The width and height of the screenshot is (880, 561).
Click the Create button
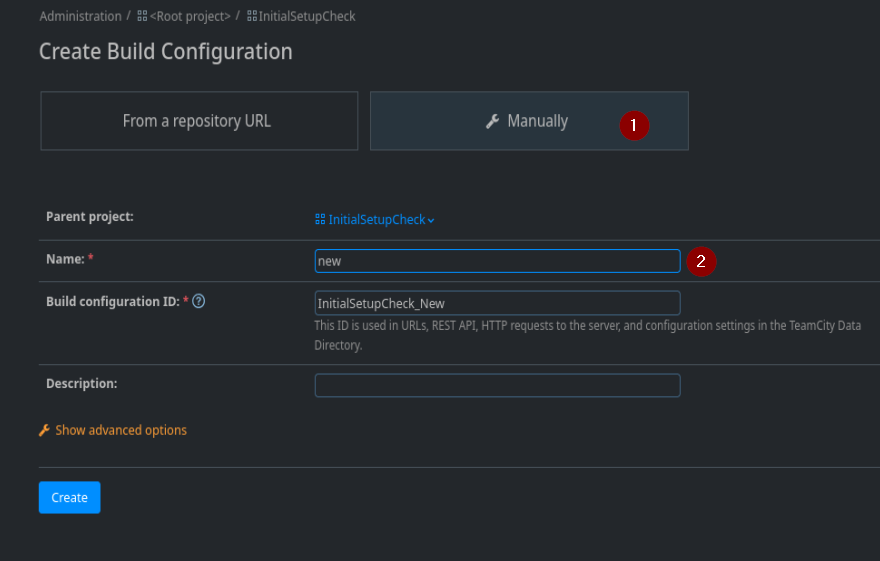click(x=70, y=497)
